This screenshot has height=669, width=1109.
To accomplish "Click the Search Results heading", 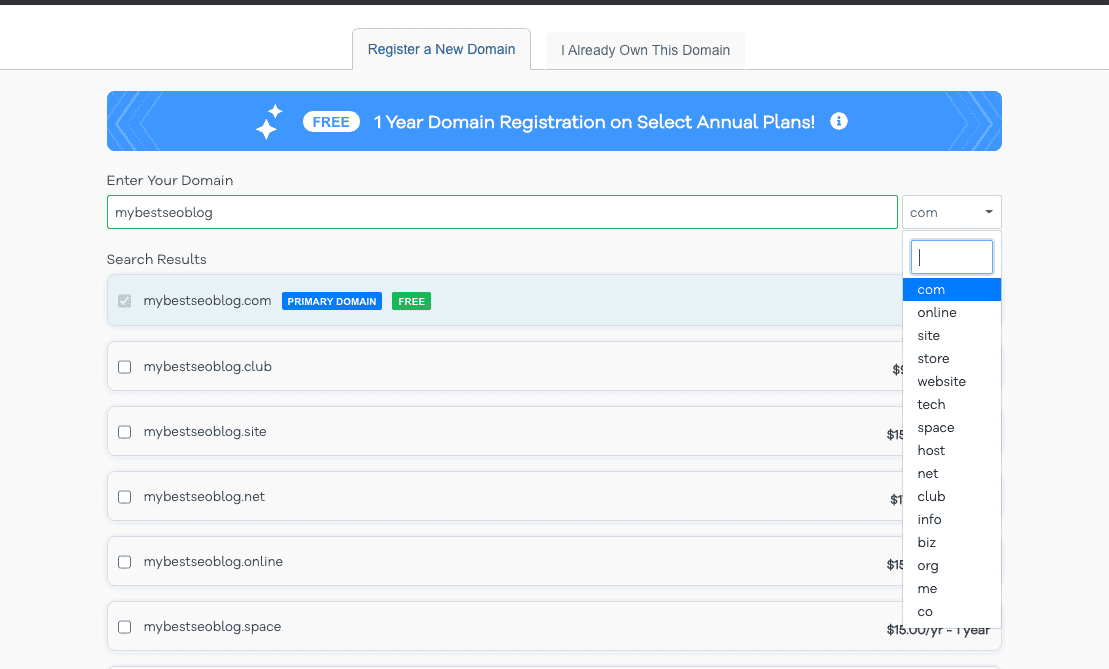I will [156, 260].
